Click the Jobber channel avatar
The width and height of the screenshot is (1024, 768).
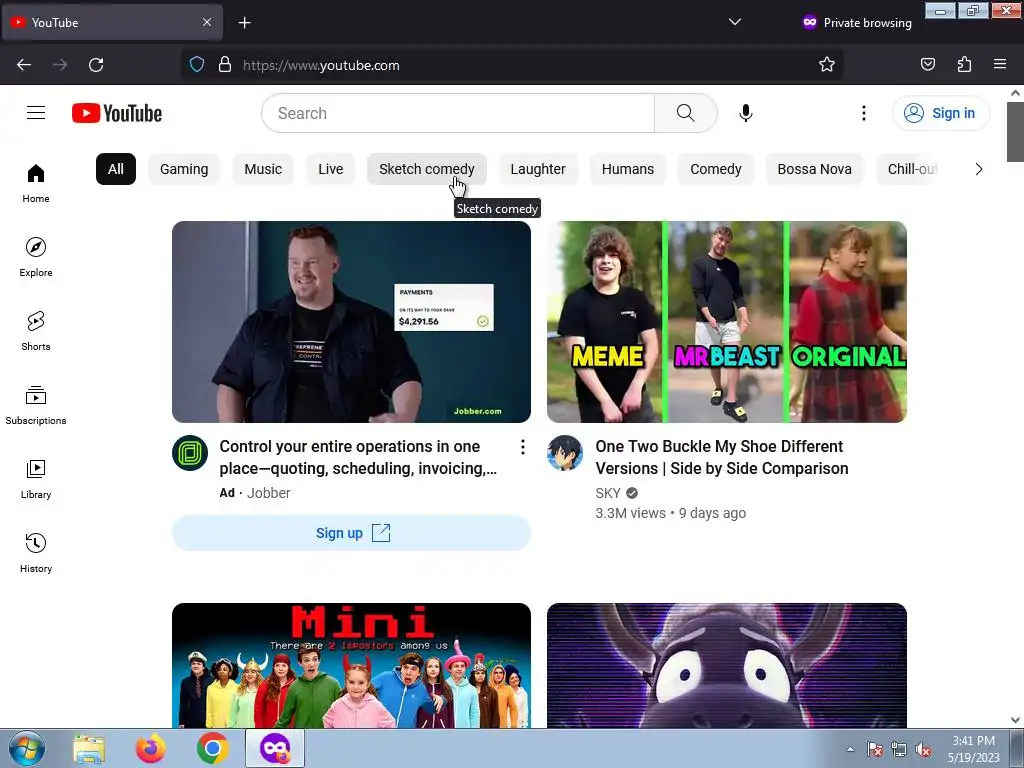pyautogui.click(x=190, y=453)
